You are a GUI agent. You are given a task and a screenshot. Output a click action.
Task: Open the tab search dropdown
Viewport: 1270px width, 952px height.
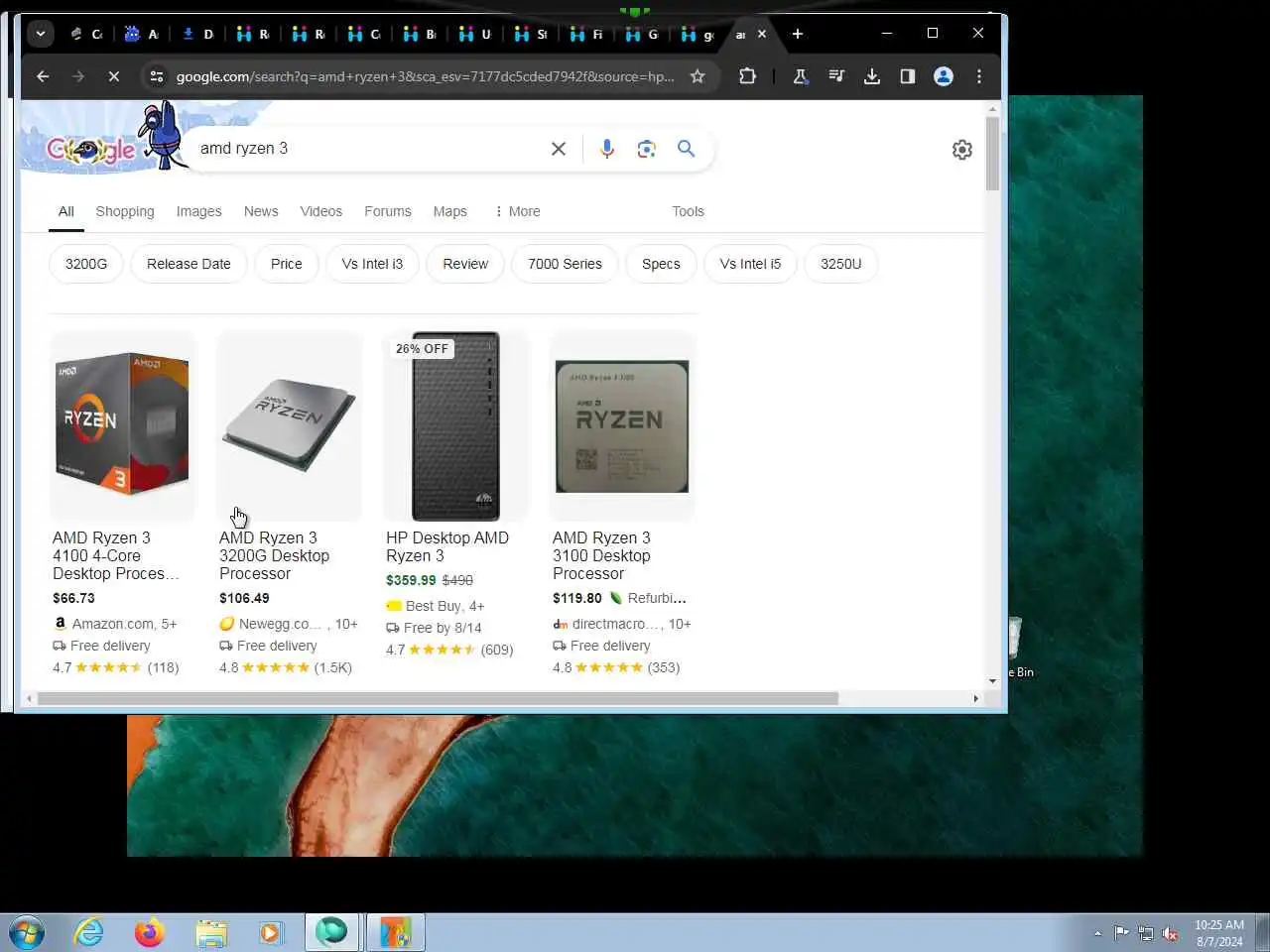(41, 34)
